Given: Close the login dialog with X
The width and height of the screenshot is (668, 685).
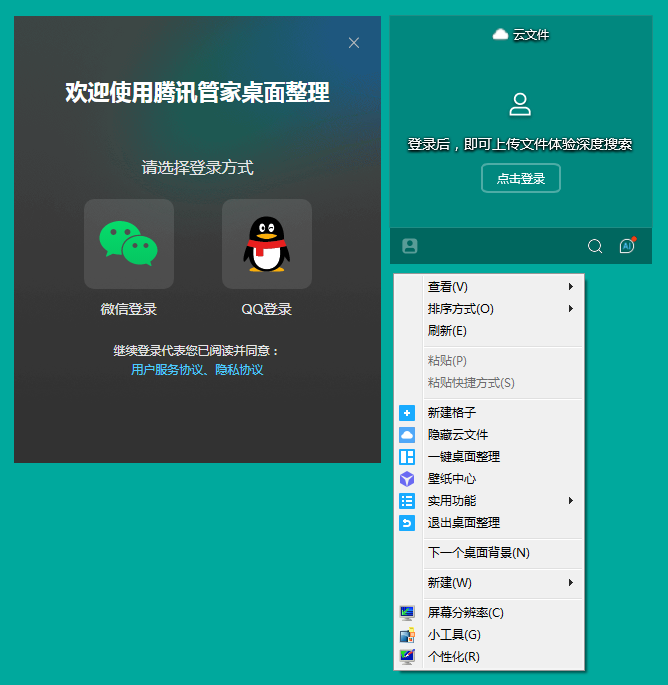Looking at the screenshot, I should pyautogui.click(x=354, y=43).
